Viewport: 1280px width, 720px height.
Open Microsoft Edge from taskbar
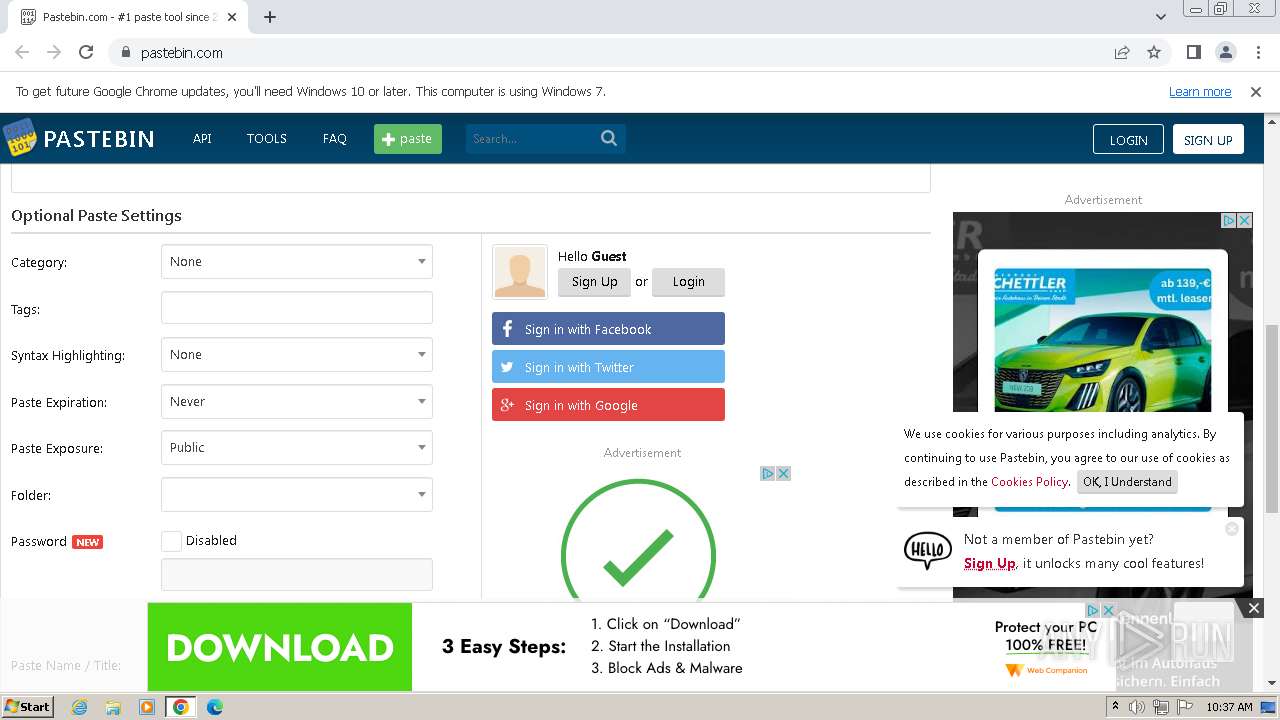(215, 707)
